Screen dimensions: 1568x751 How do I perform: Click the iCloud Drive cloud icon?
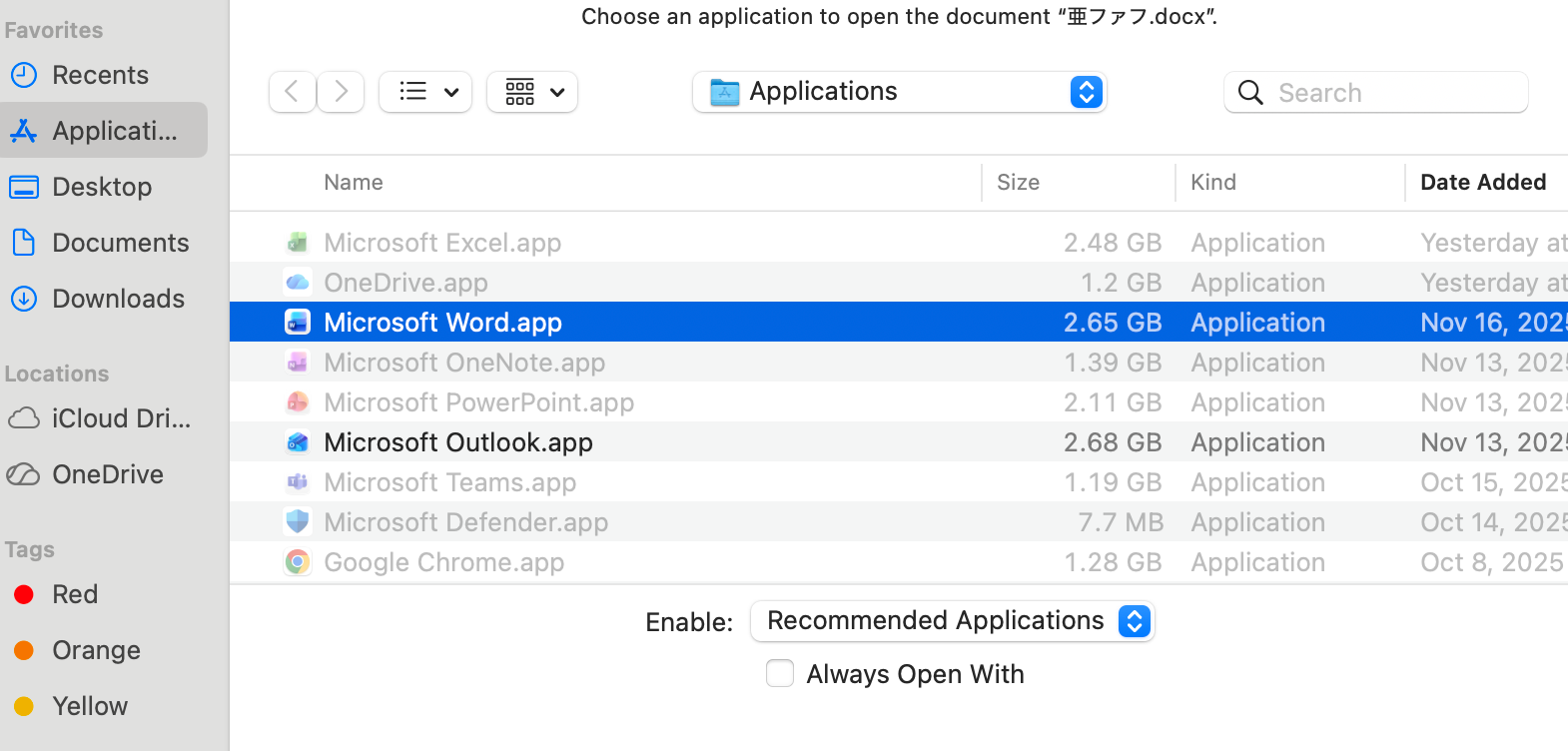pos(24,418)
